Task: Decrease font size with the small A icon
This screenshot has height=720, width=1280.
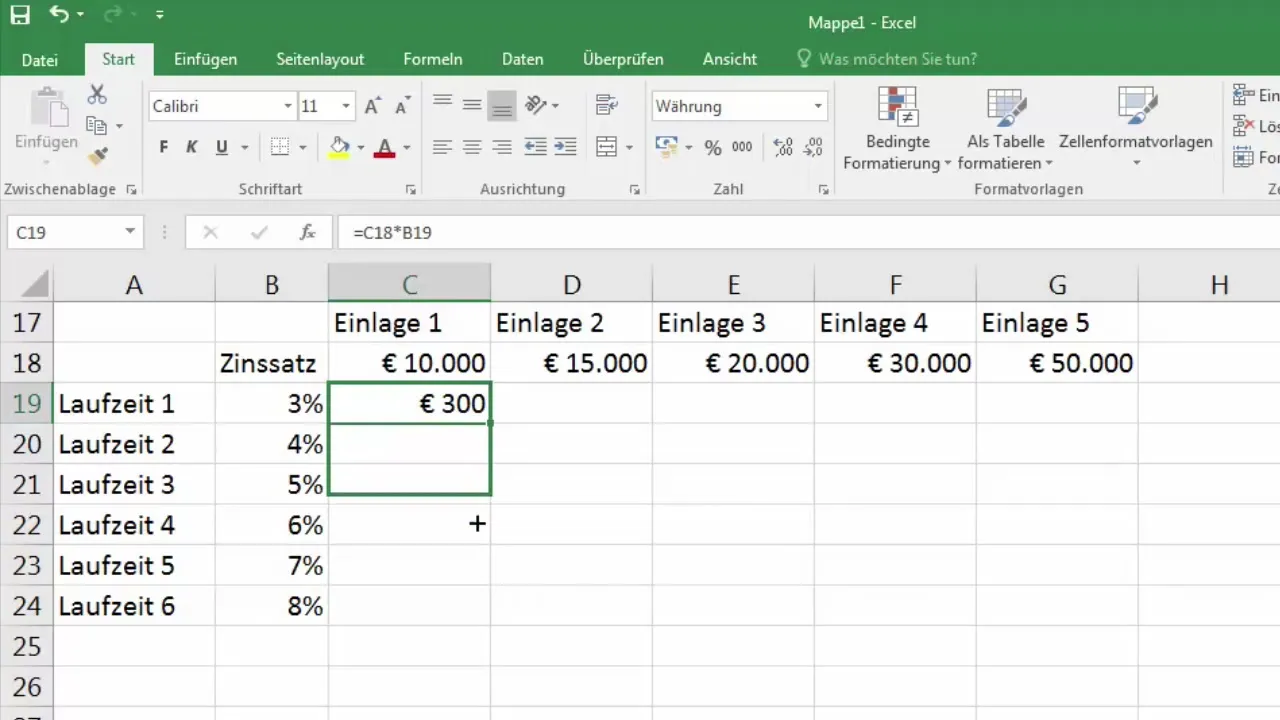Action: coord(403,106)
